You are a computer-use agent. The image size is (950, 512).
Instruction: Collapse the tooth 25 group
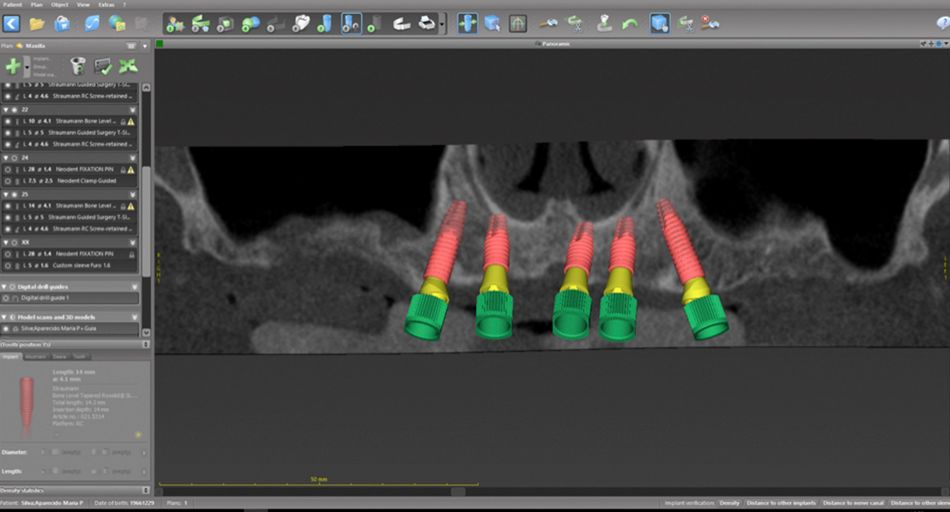[6, 194]
